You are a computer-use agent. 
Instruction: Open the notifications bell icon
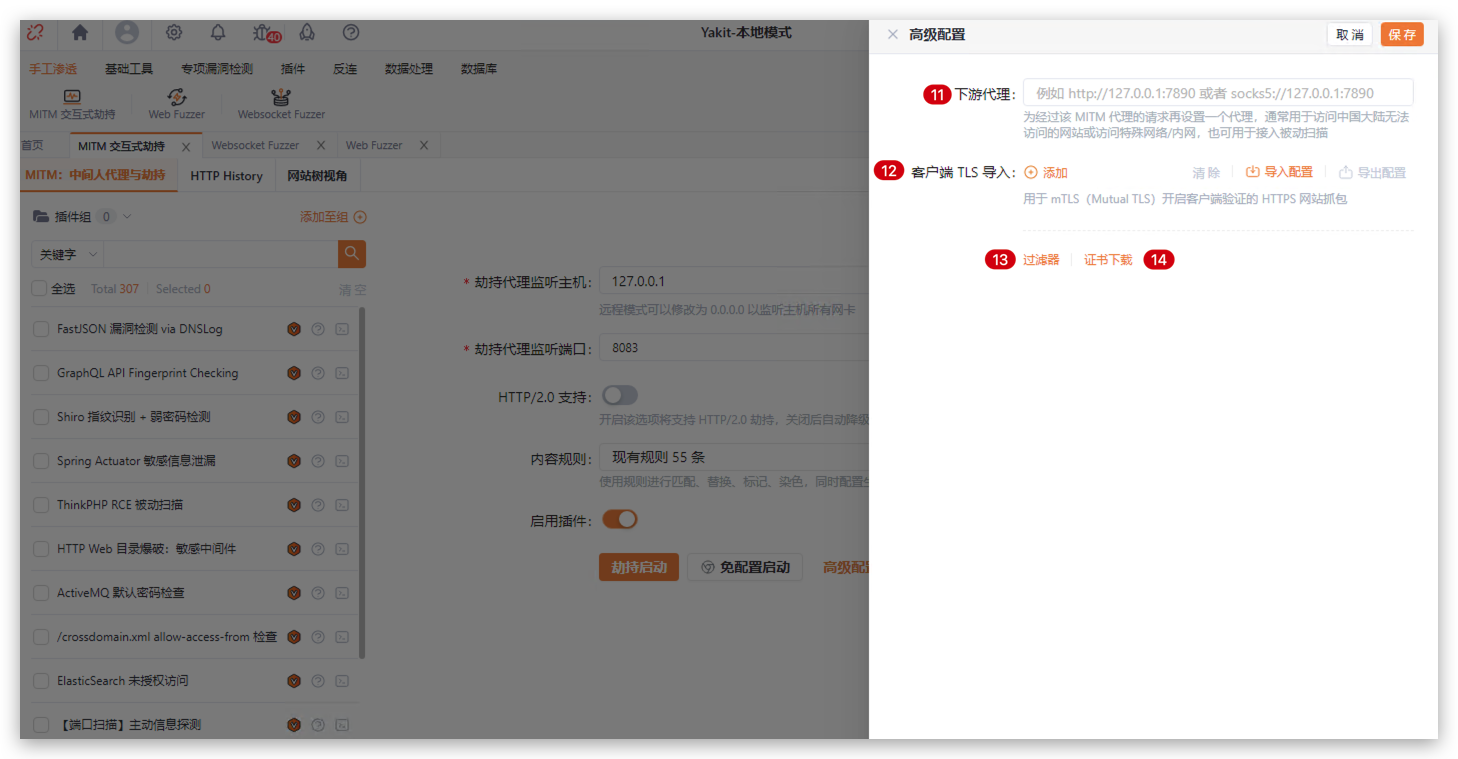[218, 33]
